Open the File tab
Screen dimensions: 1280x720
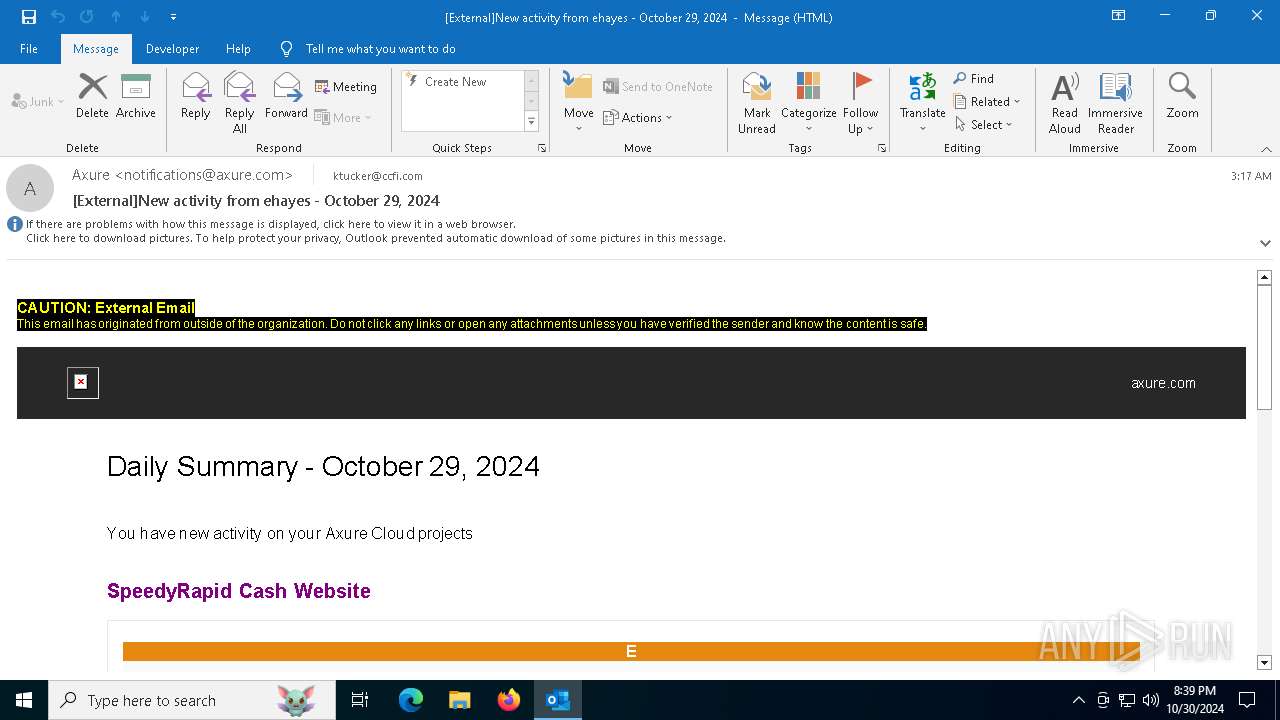[x=29, y=48]
